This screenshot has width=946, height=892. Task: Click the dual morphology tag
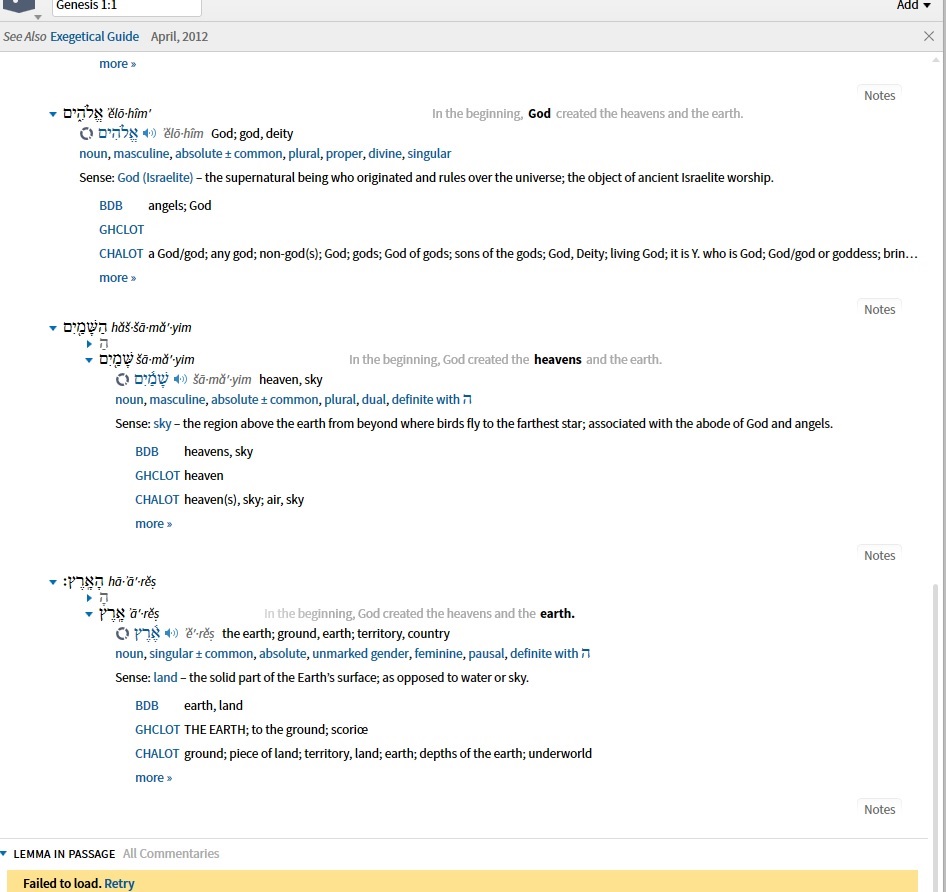coord(373,400)
